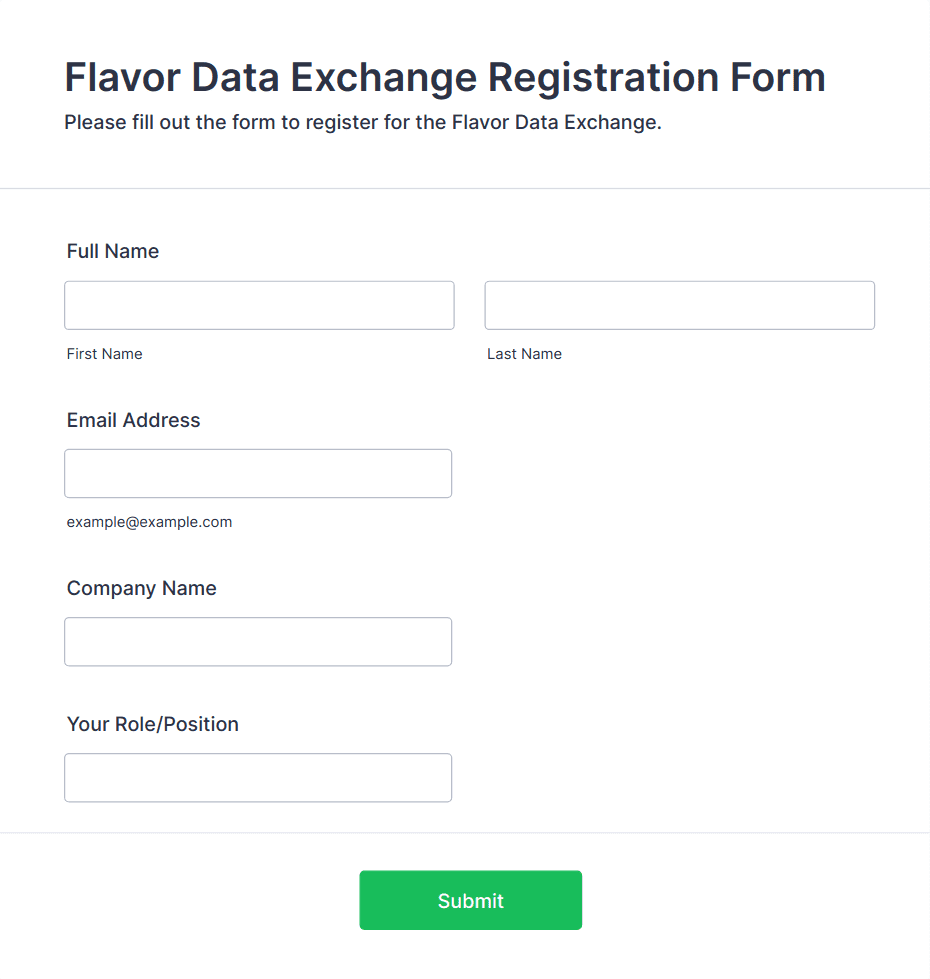Click the "Email Address" field label
Viewport: 930px width, 979px height.
click(134, 420)
